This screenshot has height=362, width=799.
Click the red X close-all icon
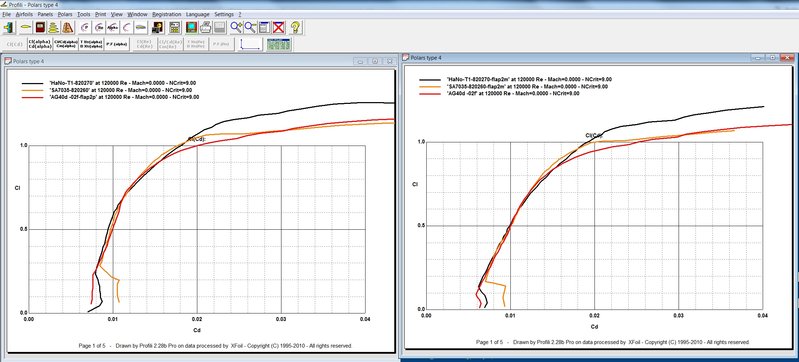click(x=278, y=27)
